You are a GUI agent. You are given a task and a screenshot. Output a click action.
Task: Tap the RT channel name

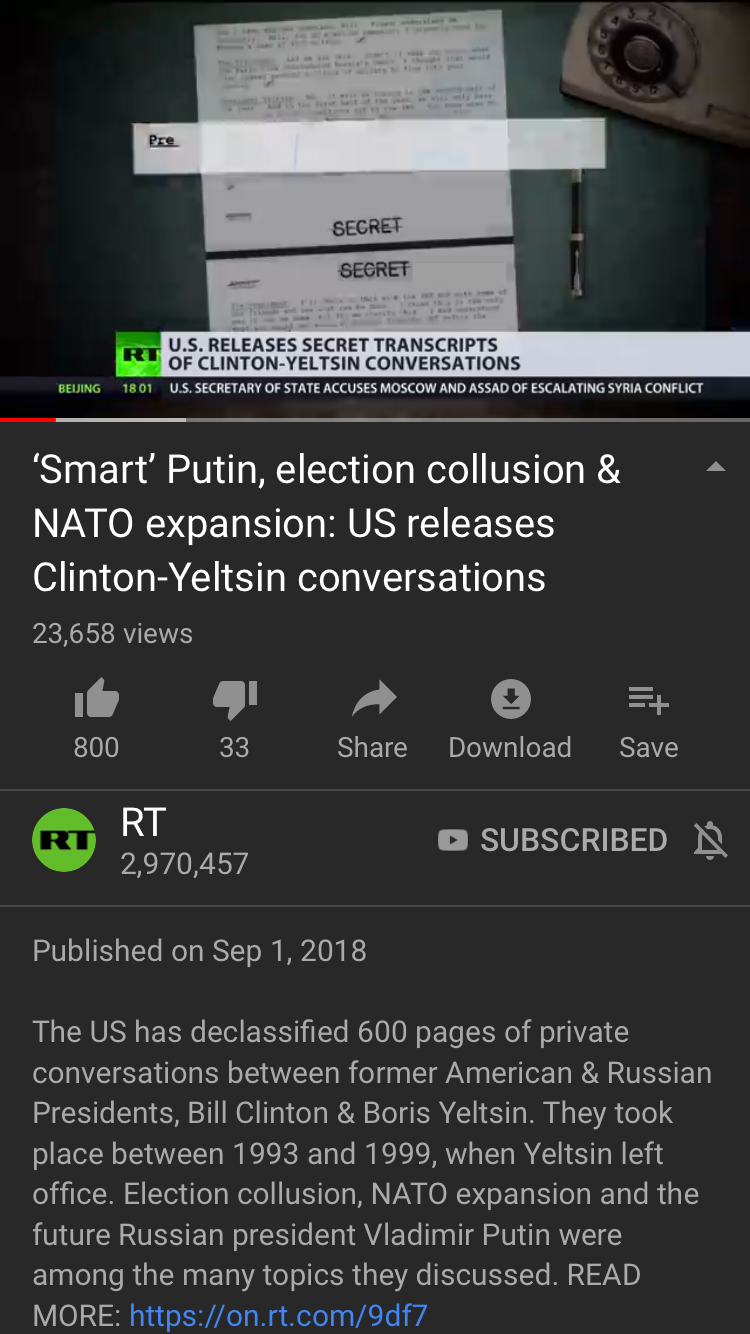[x=143, y=822]
